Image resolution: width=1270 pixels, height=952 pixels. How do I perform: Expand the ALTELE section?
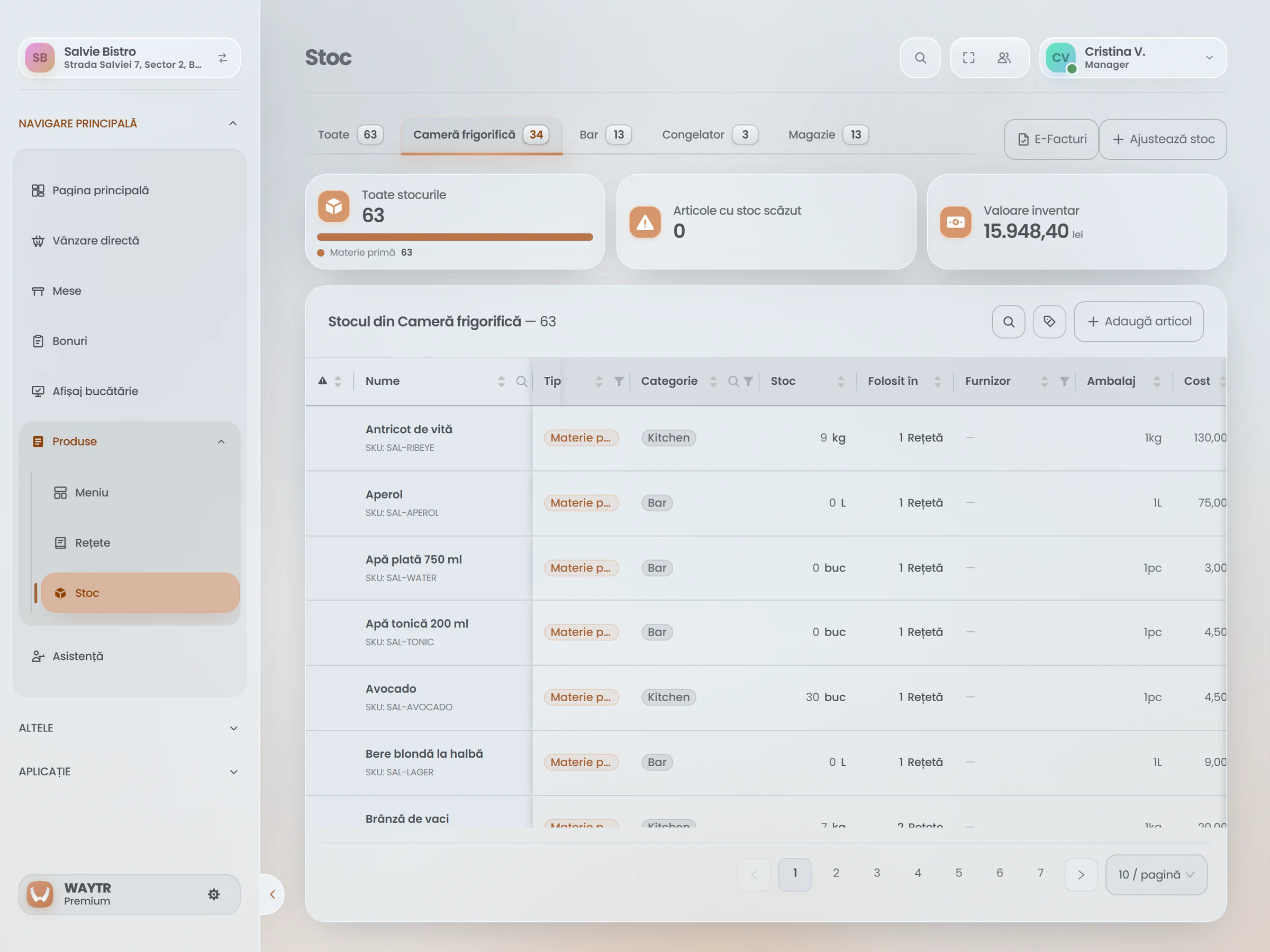tap(129, 728)
